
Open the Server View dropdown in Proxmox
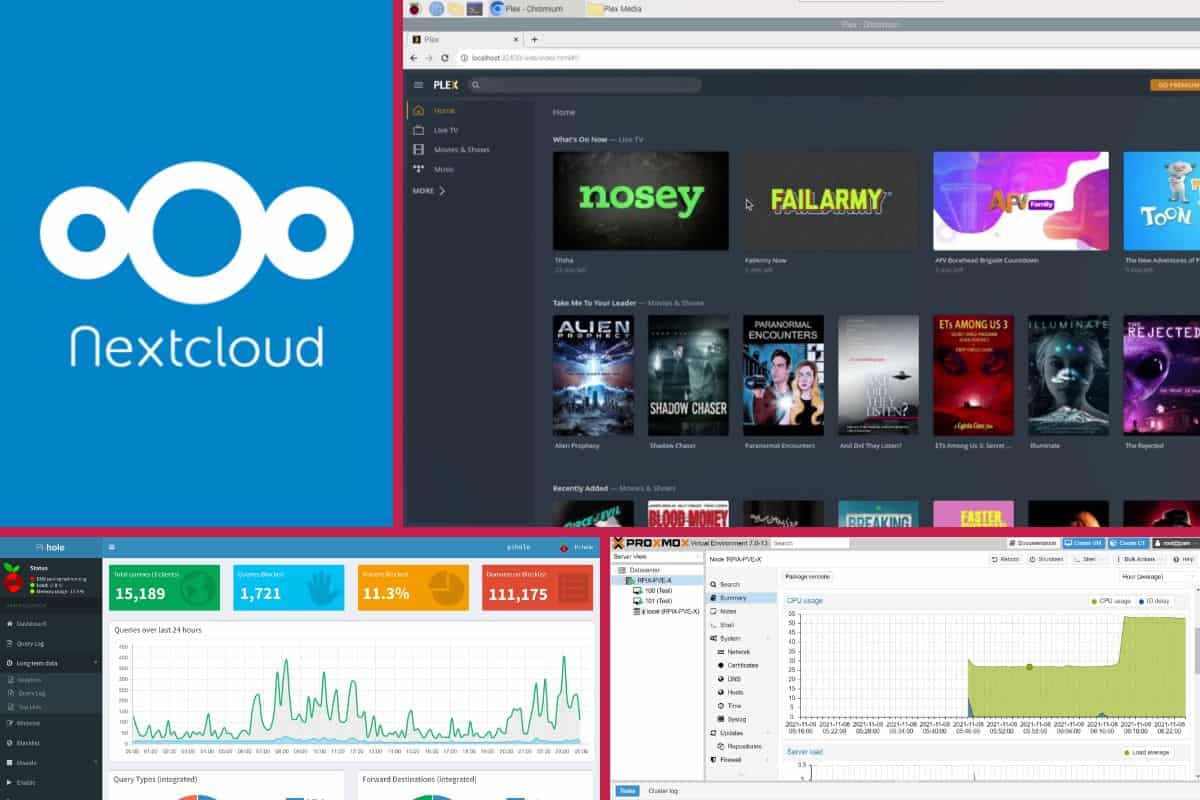point(656,556)
